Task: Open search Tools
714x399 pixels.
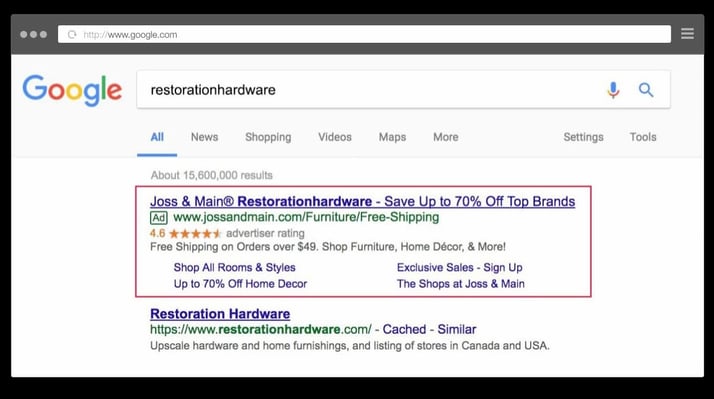Action: click(x=643, y=137)
